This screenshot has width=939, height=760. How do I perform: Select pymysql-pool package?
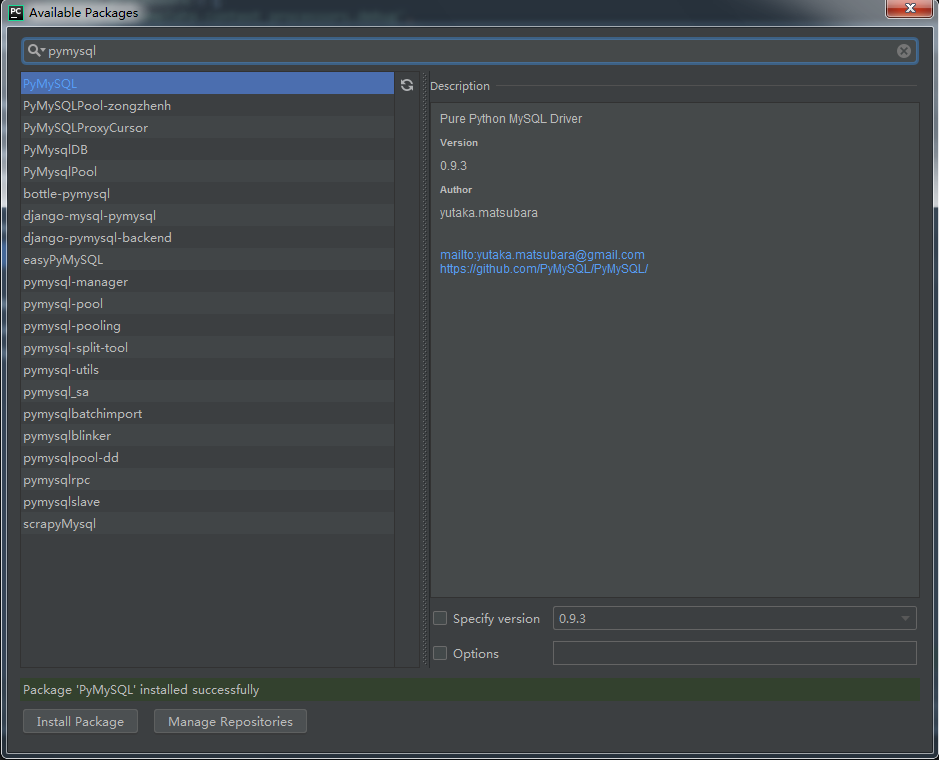point(207,304)
